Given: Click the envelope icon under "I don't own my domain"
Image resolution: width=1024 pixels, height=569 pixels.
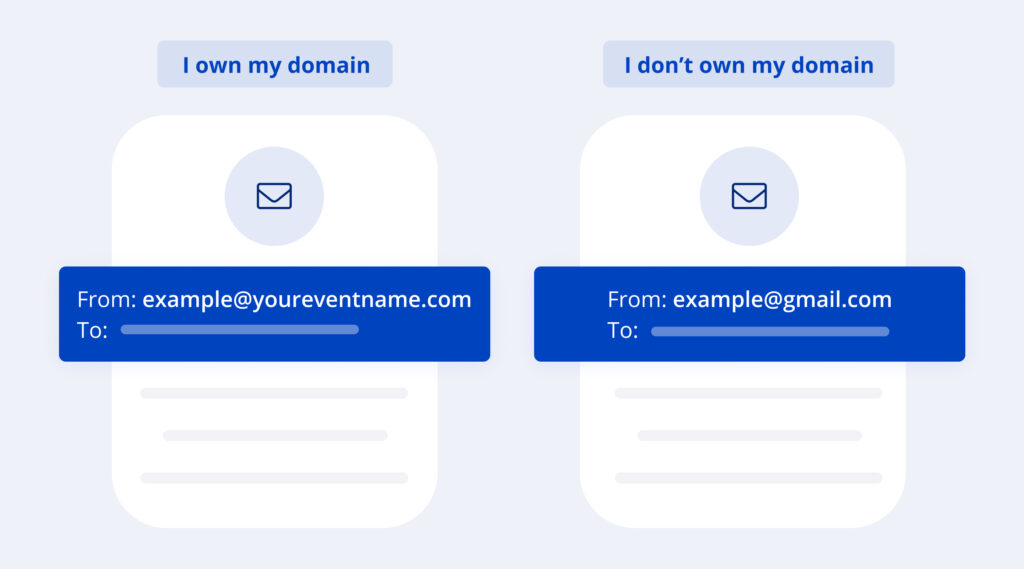Looking at the screenshot, I should [x=749, y=196].
